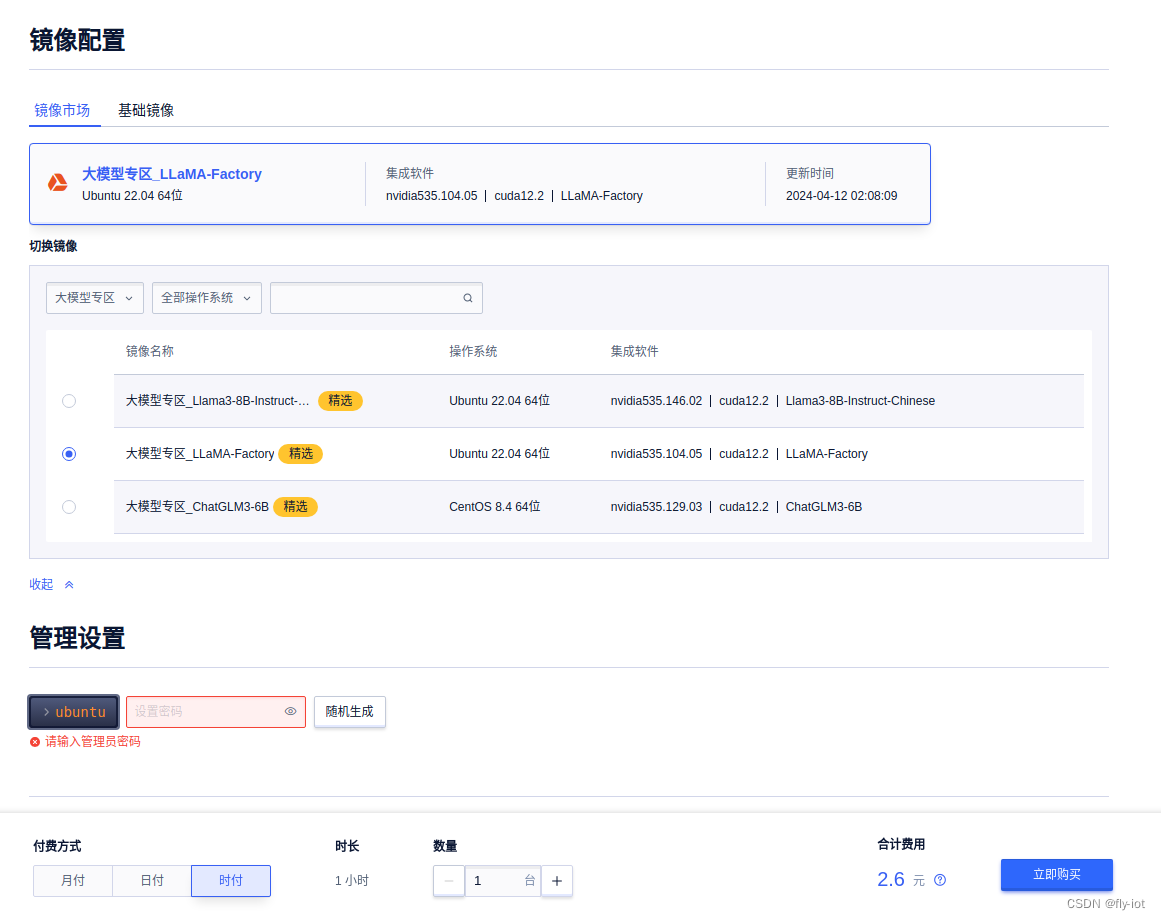The image size is (1161, 920).
Task: Select the LLaMA-Factory image radio button
Action: [68, 453]
